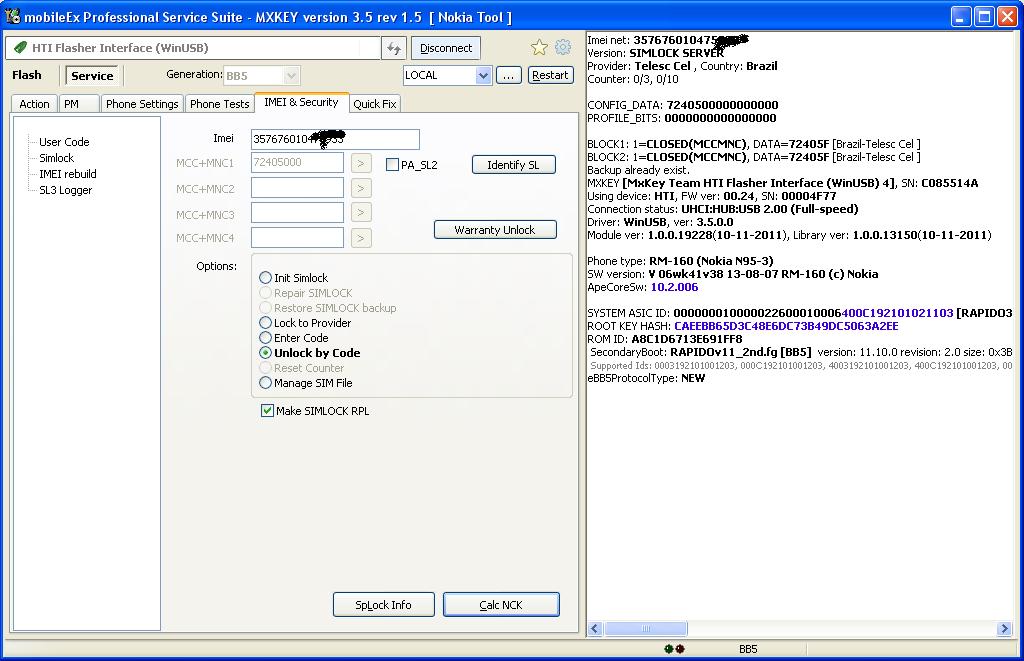Click the mobileEx title bar app icon
1024x661 pixels.
point(12,16)
